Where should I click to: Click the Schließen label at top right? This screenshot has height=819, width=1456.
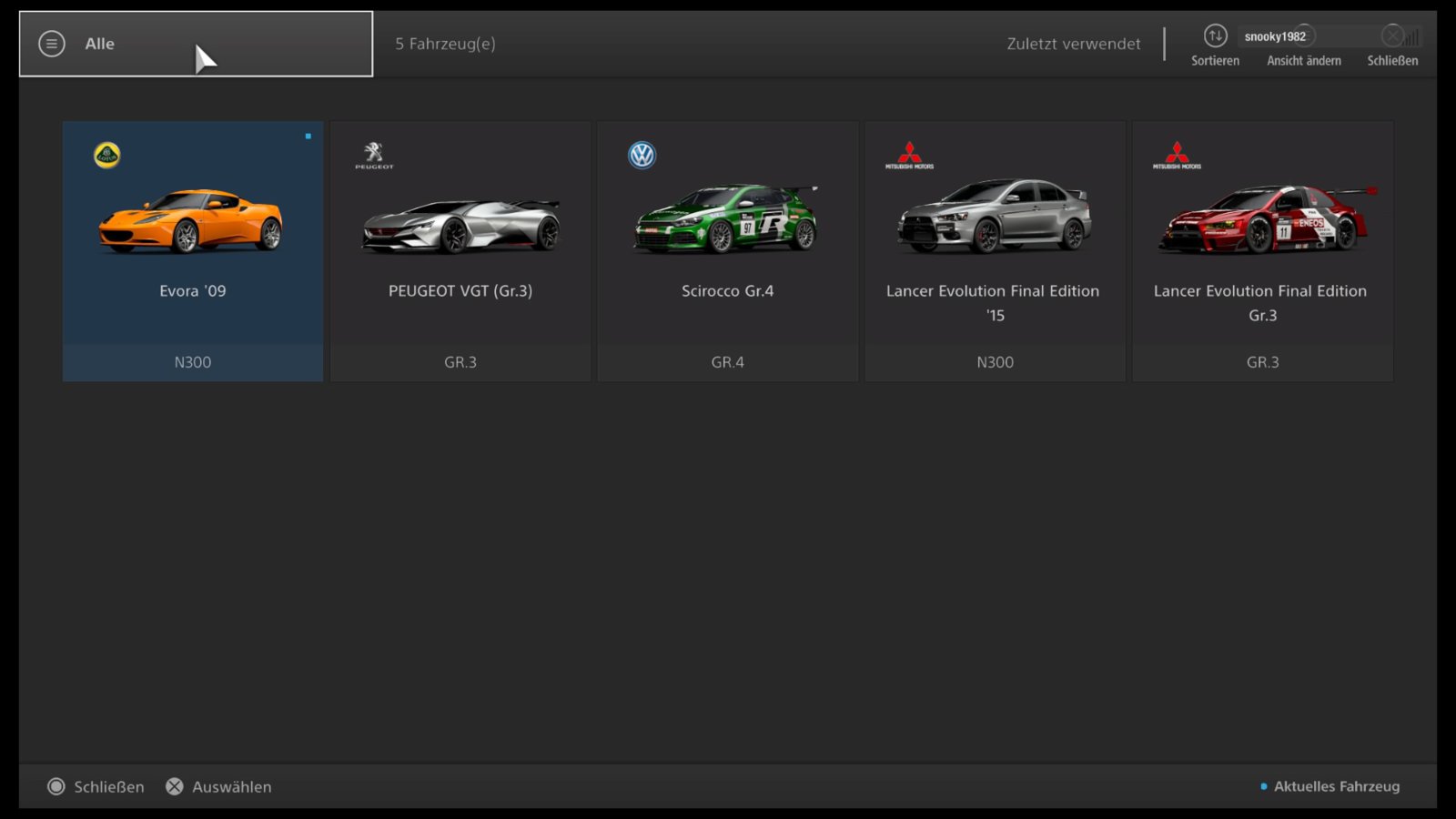pyautogui.click(x=1392, y=61)
